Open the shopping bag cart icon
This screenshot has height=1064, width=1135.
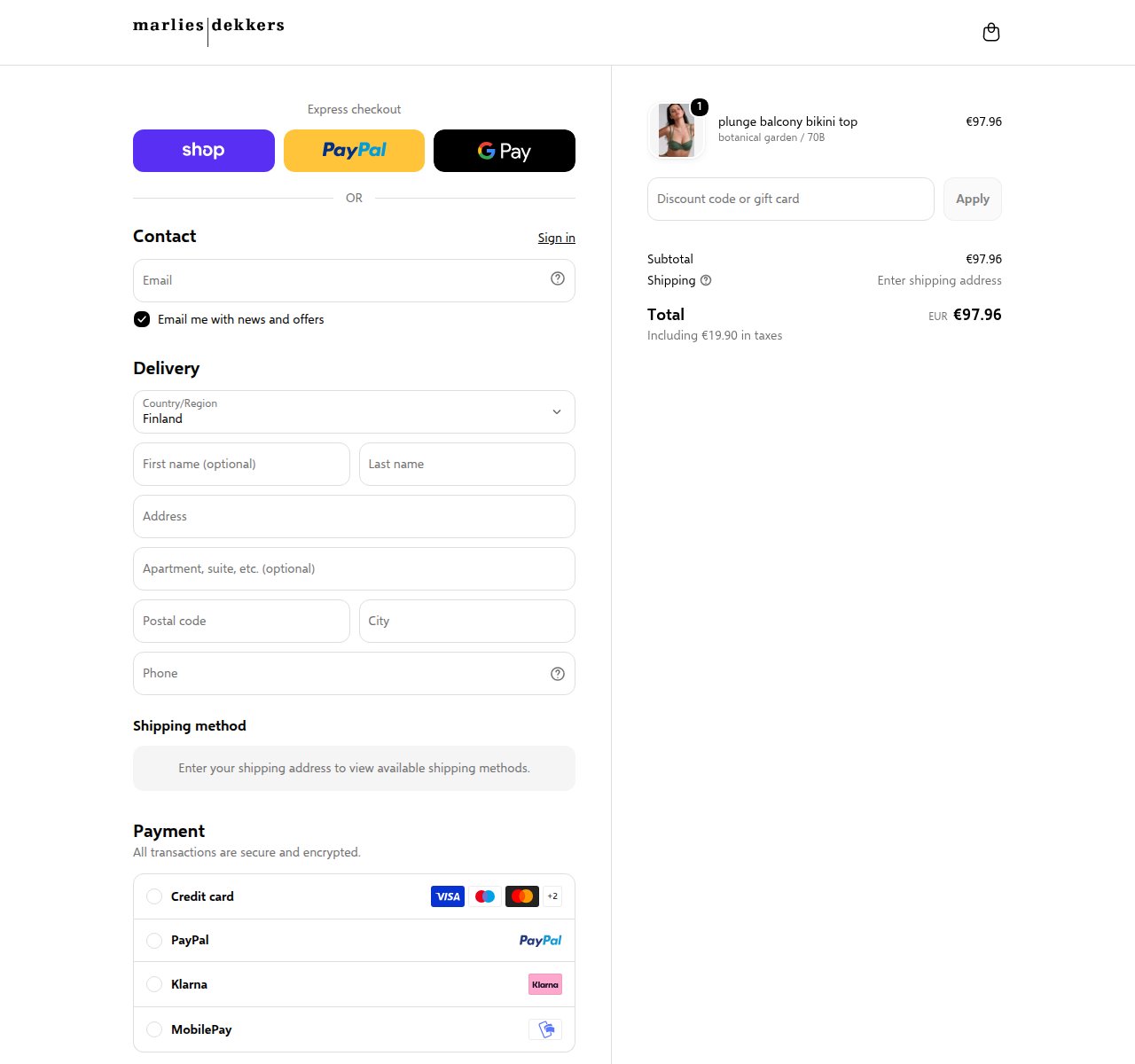[x=991, y=33]
